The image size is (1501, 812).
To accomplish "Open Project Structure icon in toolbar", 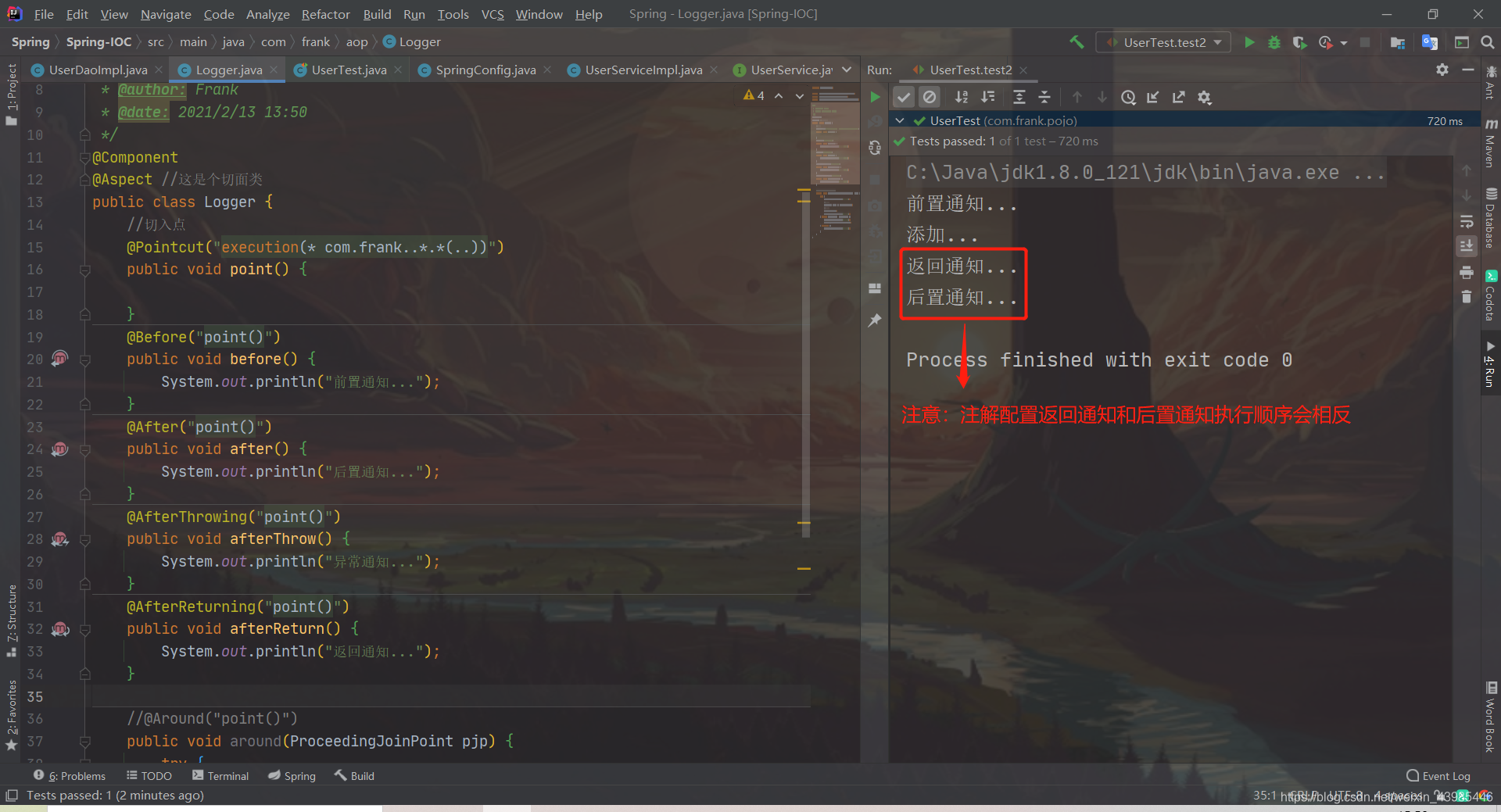I will (x=1398, y=42).
